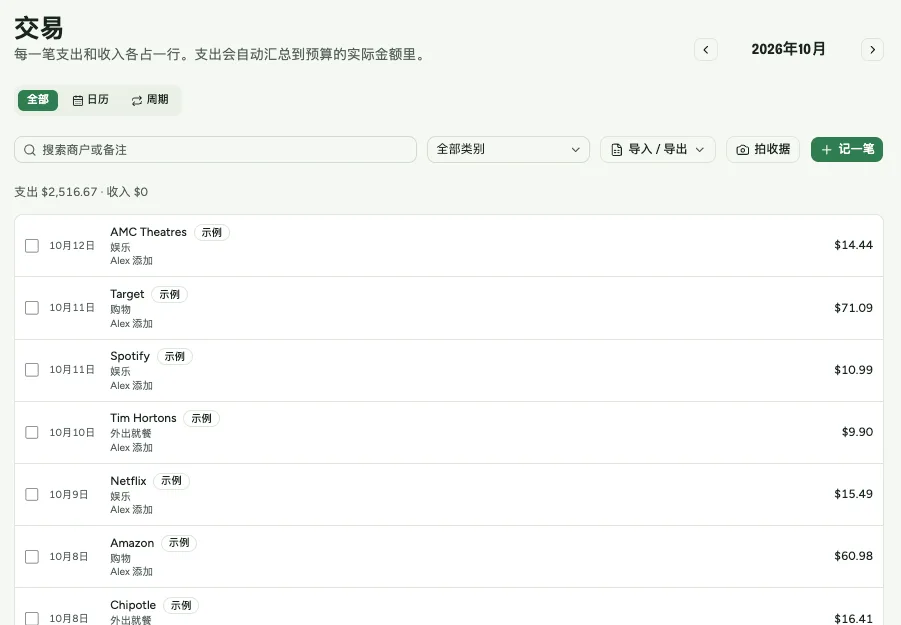Open the Tim Hortons transaction name

143,418
